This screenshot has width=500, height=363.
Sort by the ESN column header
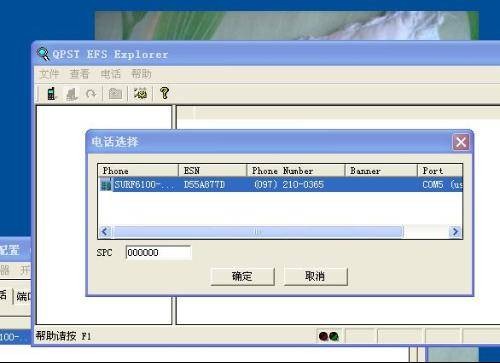(213, 171)
